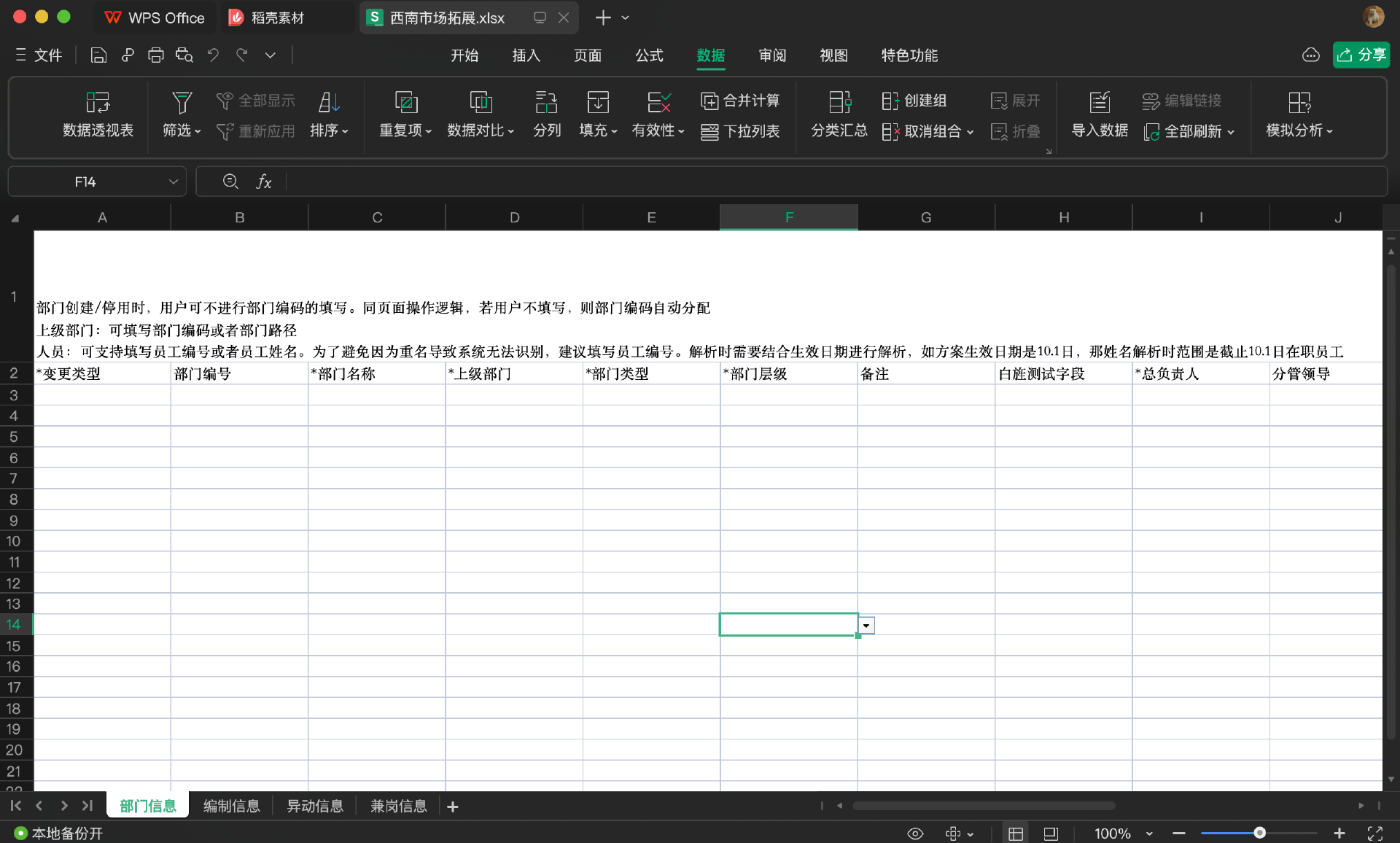Click the redo arrow icon

point(241,55)
